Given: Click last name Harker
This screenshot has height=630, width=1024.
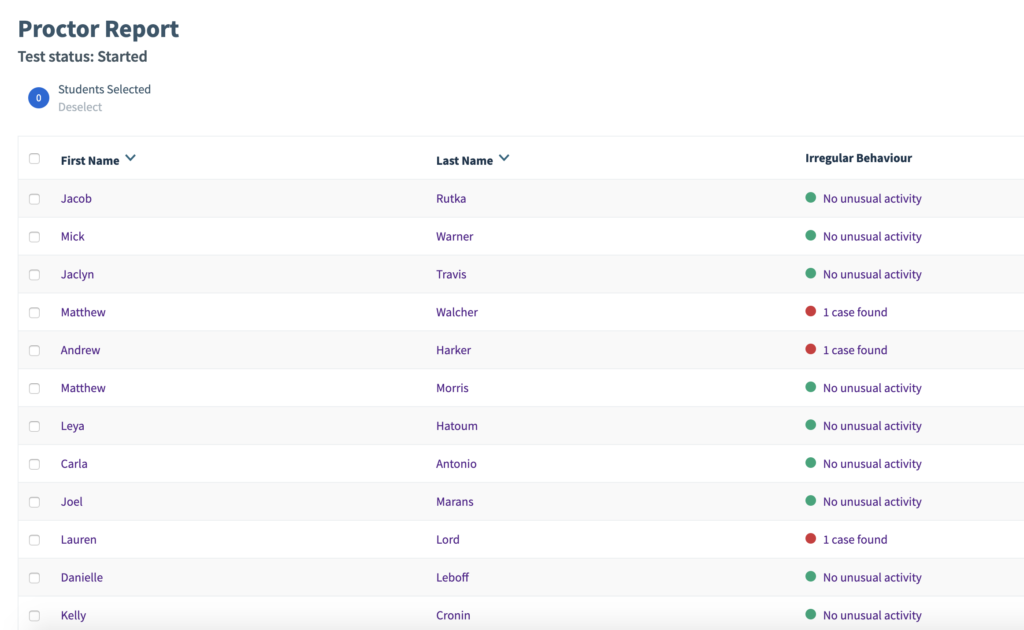Looking at the screenshot, I should point(453,350).
